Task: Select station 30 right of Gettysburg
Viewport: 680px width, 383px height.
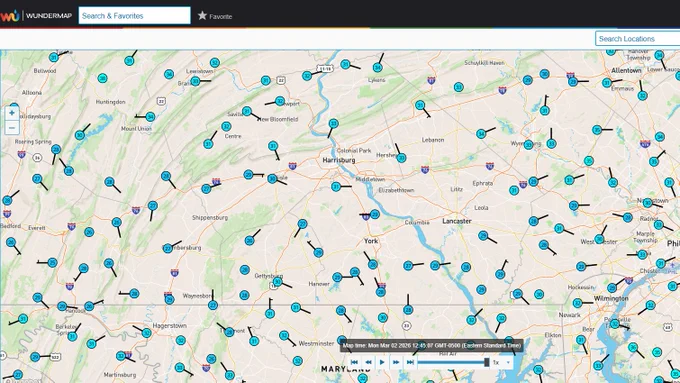Action: tap(278, 282)
